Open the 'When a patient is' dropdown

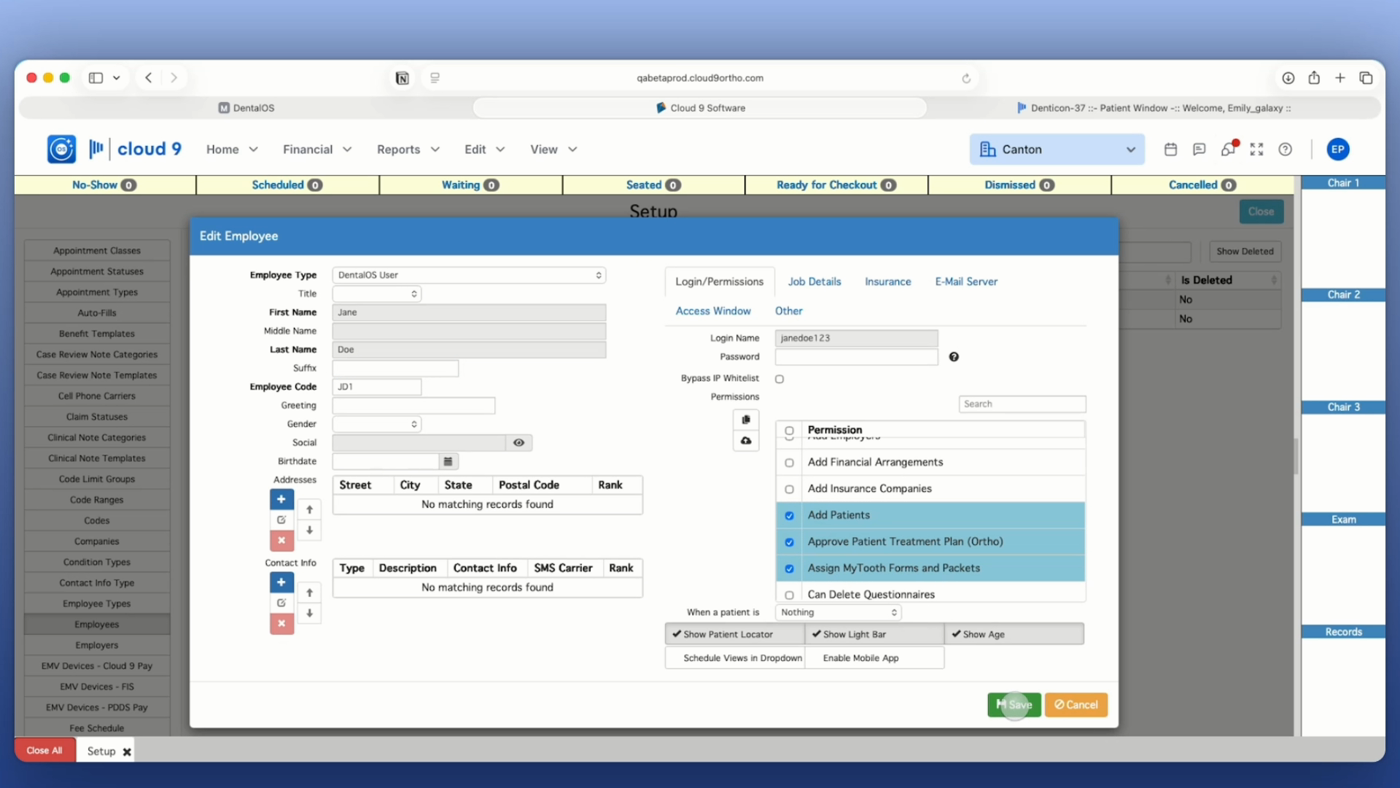point(838,612)
